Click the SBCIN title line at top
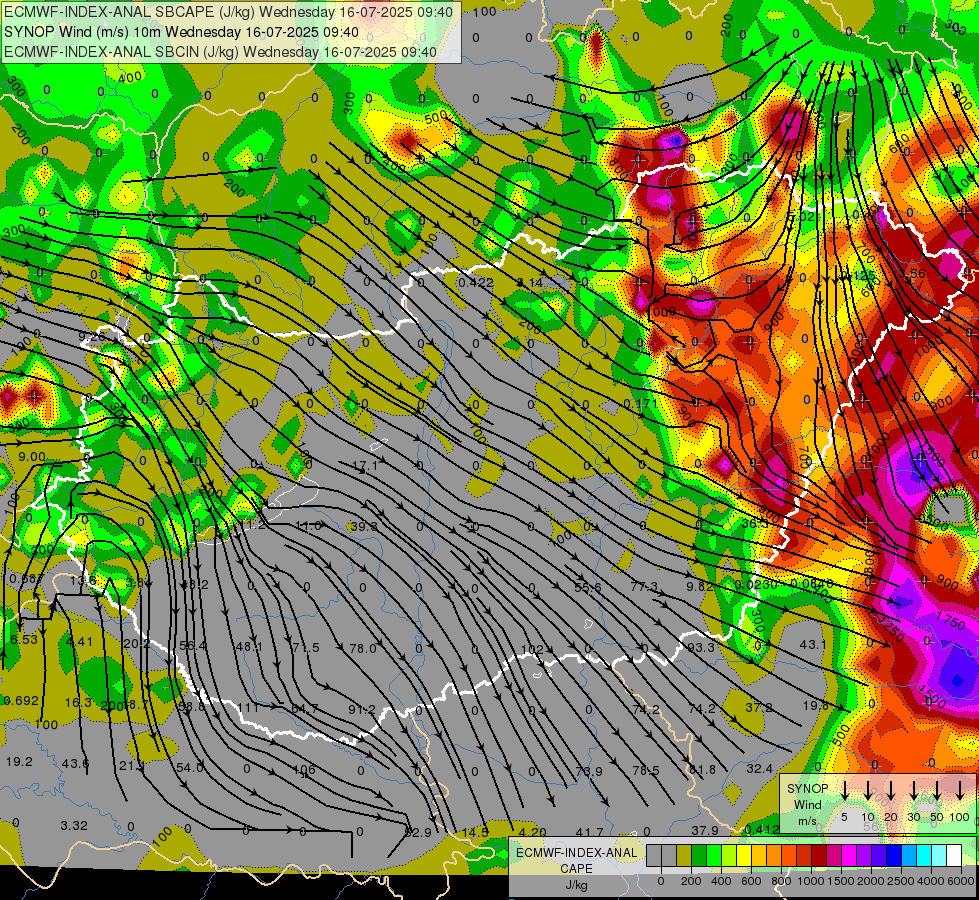This screenshot has width=979, height=900. (220, 52)
